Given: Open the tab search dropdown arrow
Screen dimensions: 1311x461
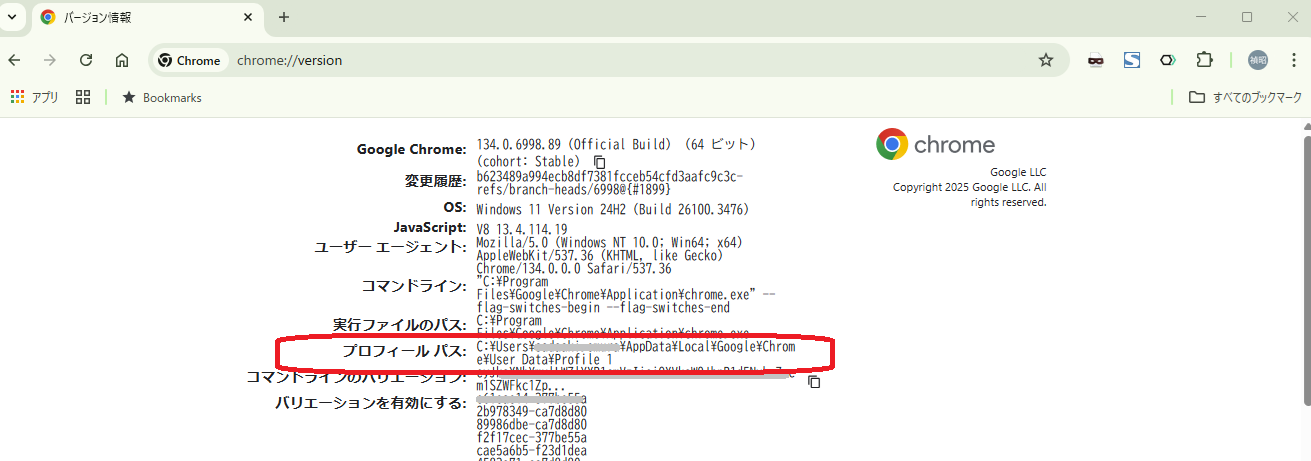Looking at the screenshot, I should point(11,17).
